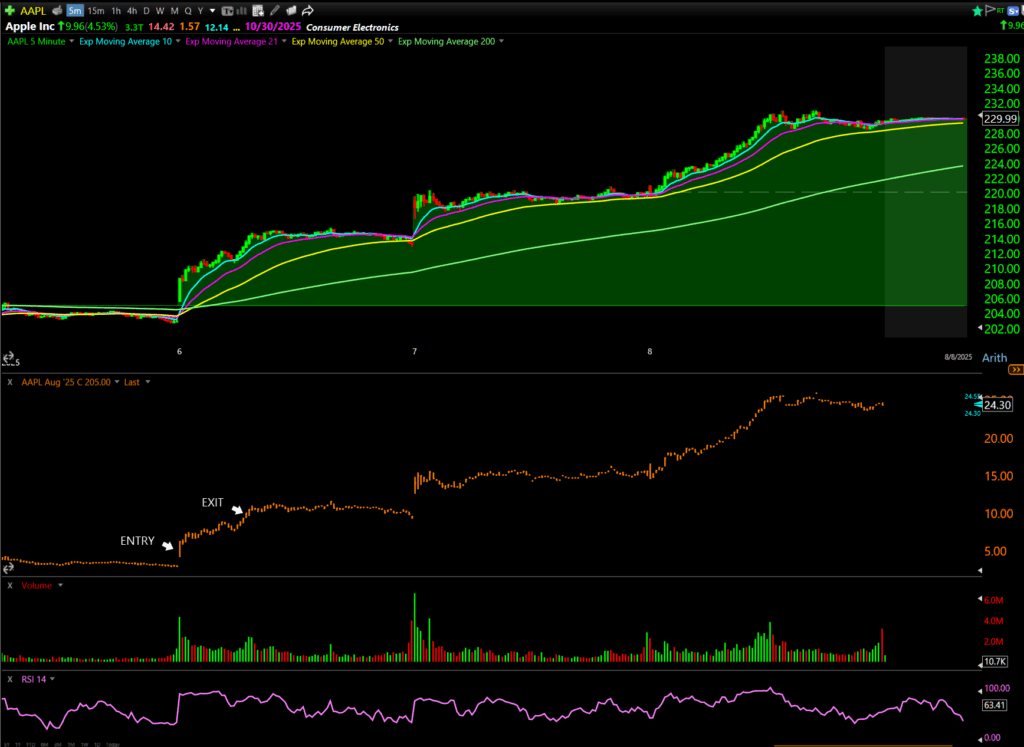This screenshot has width=1024, height=747.
Task: Click the 238.00 price scale label
Action: 1001,59
